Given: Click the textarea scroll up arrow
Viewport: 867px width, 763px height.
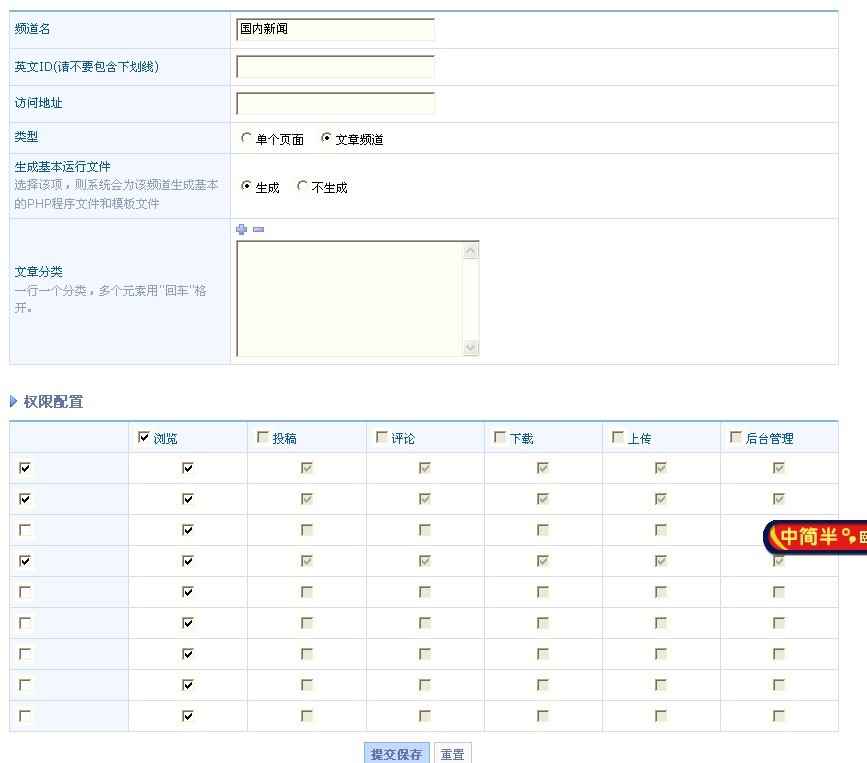Looking at the screenshot, I should [x=471, y=251].
